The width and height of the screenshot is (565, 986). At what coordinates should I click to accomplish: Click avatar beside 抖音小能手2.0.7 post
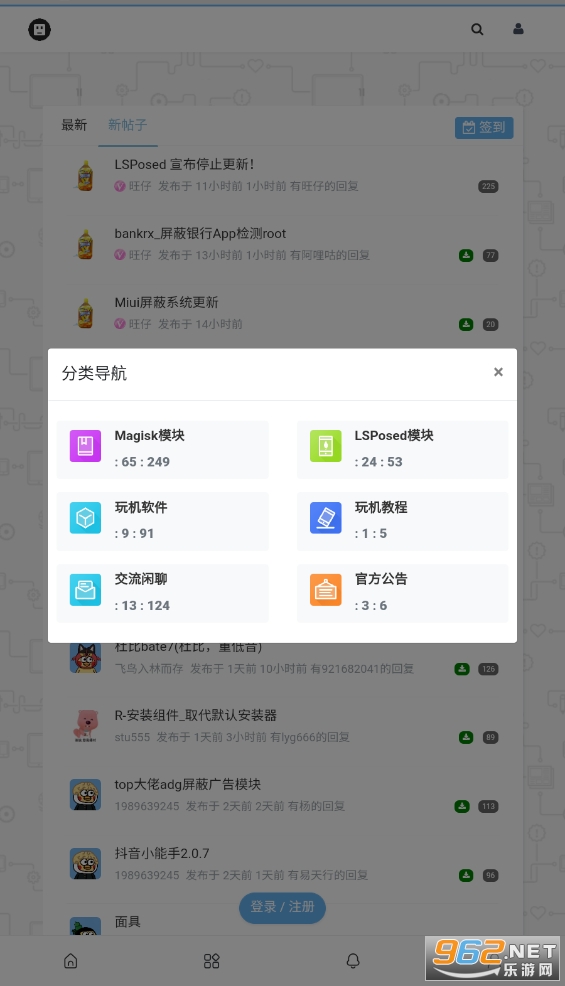point(85,863)
